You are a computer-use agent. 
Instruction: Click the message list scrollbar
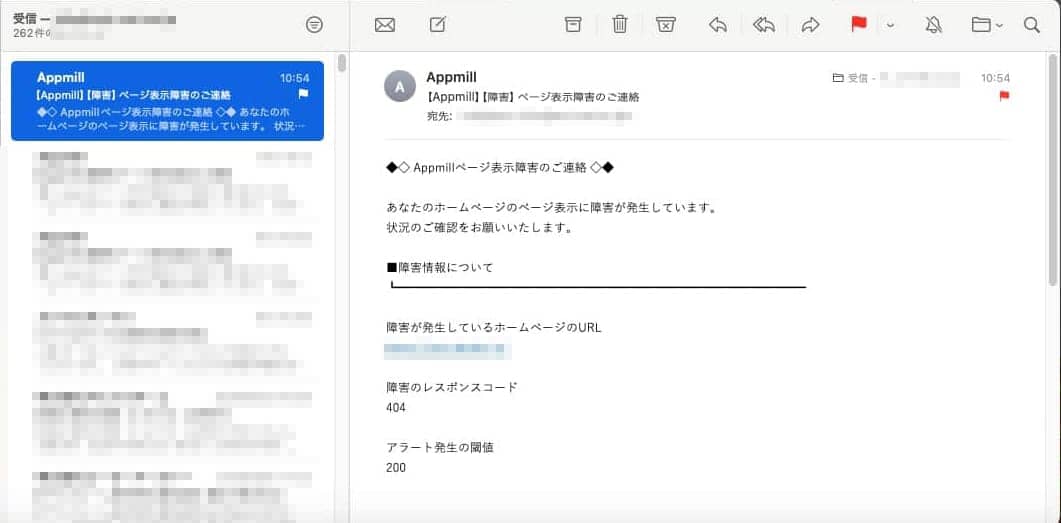(342, 63)
